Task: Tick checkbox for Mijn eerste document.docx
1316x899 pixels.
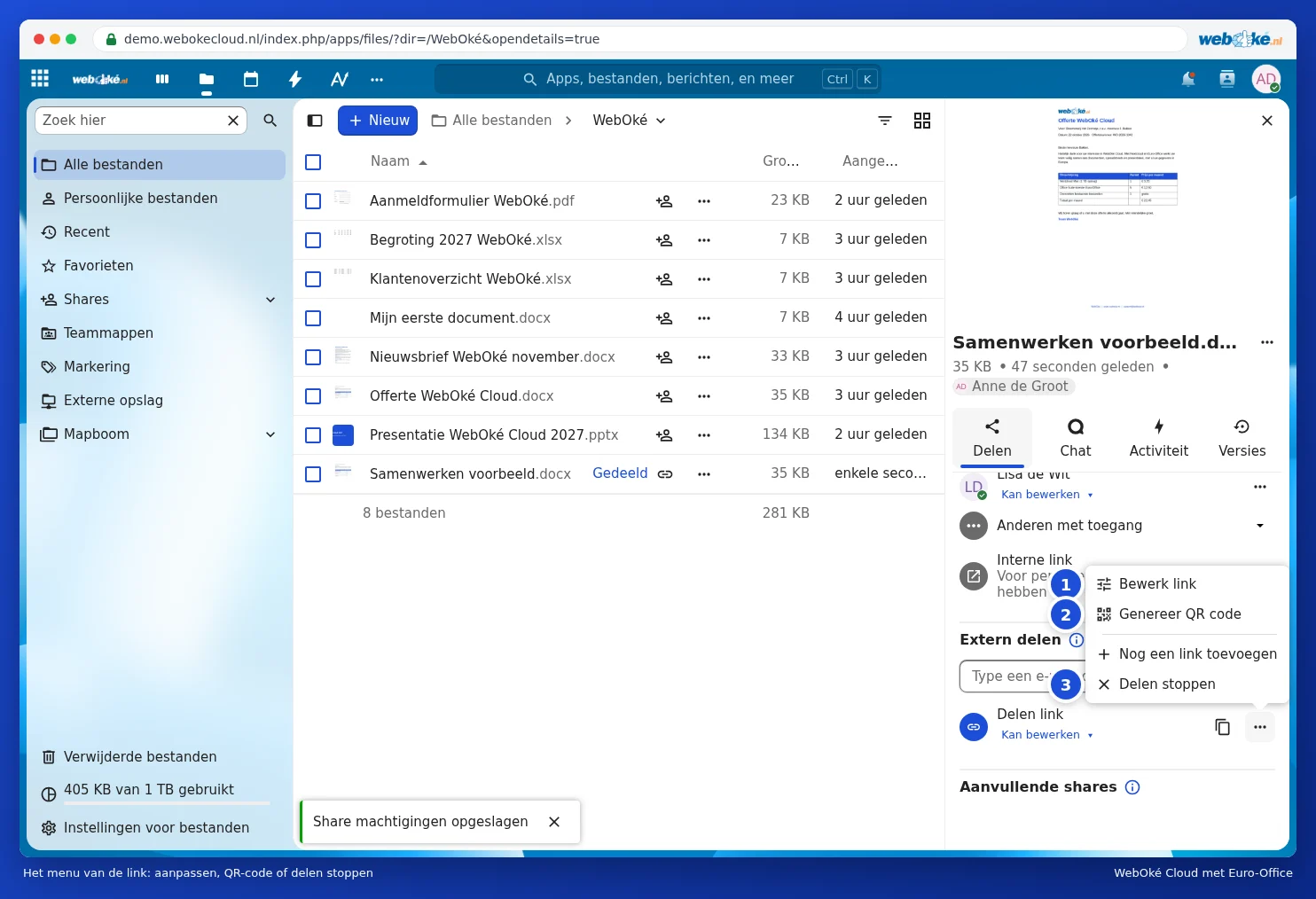Action: tap(313, 318)
